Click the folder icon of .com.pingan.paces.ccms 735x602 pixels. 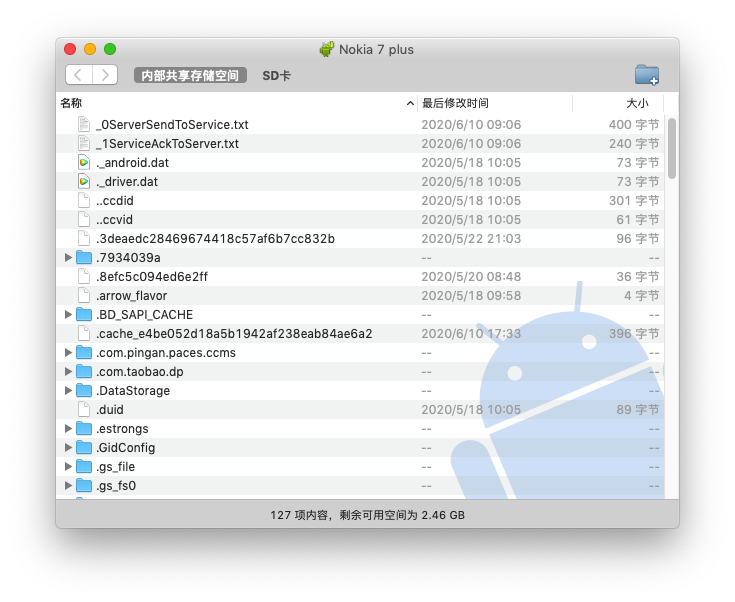[x=84, y=353]
